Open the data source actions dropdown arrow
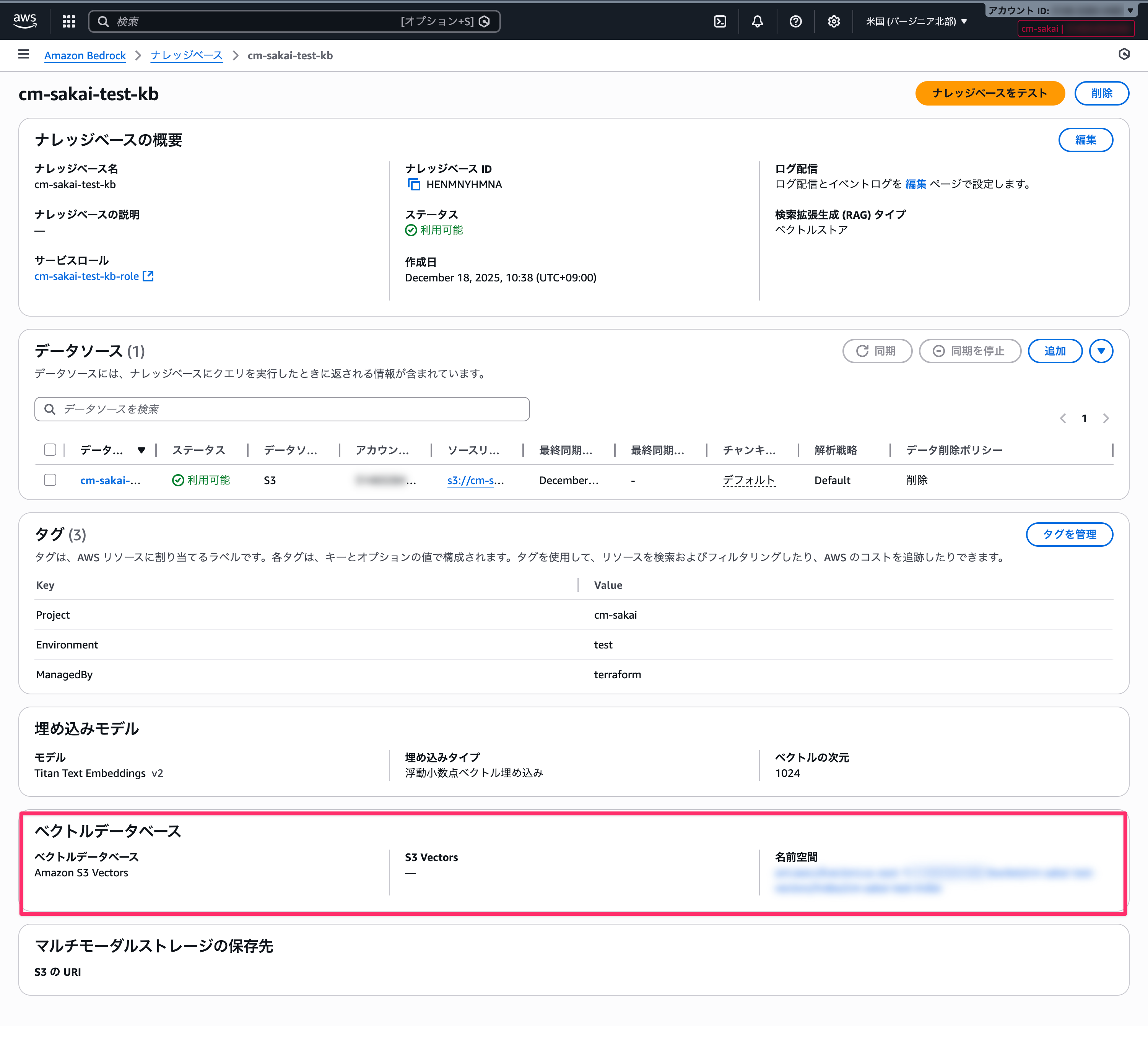 1101,351
